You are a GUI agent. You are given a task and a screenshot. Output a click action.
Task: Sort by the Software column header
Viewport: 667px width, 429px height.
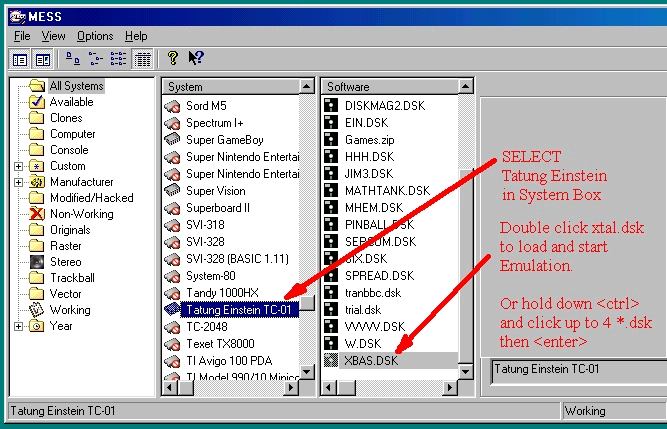389,87
